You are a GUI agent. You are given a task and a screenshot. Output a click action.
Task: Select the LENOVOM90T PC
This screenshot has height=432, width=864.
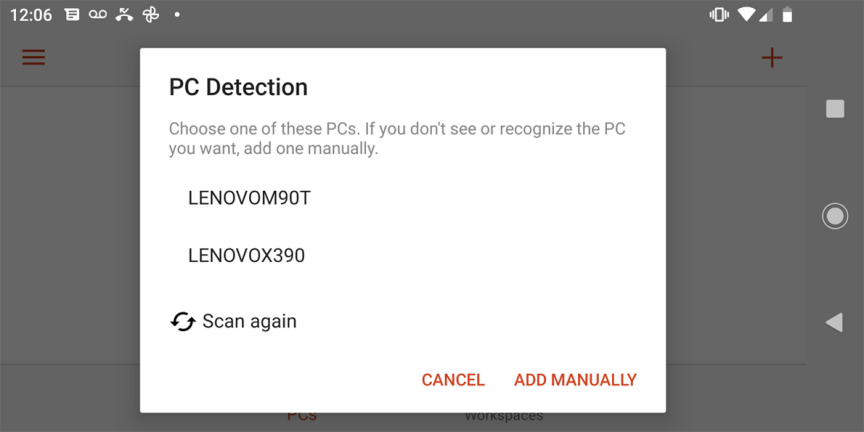(249, 198)
